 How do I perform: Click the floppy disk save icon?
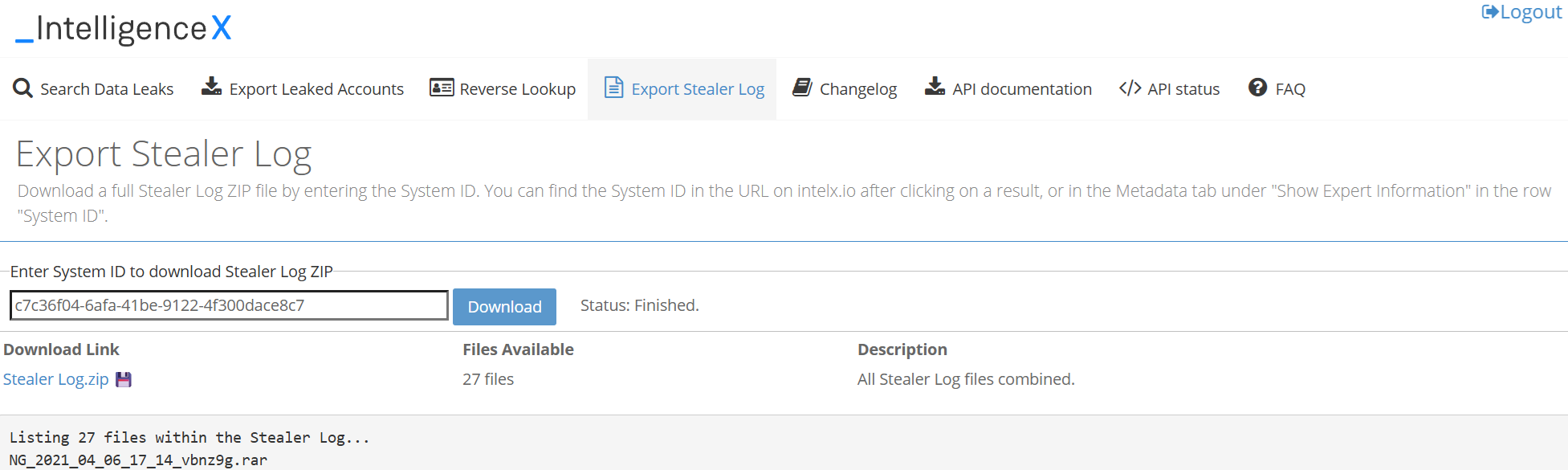click(x=124, y=379)
